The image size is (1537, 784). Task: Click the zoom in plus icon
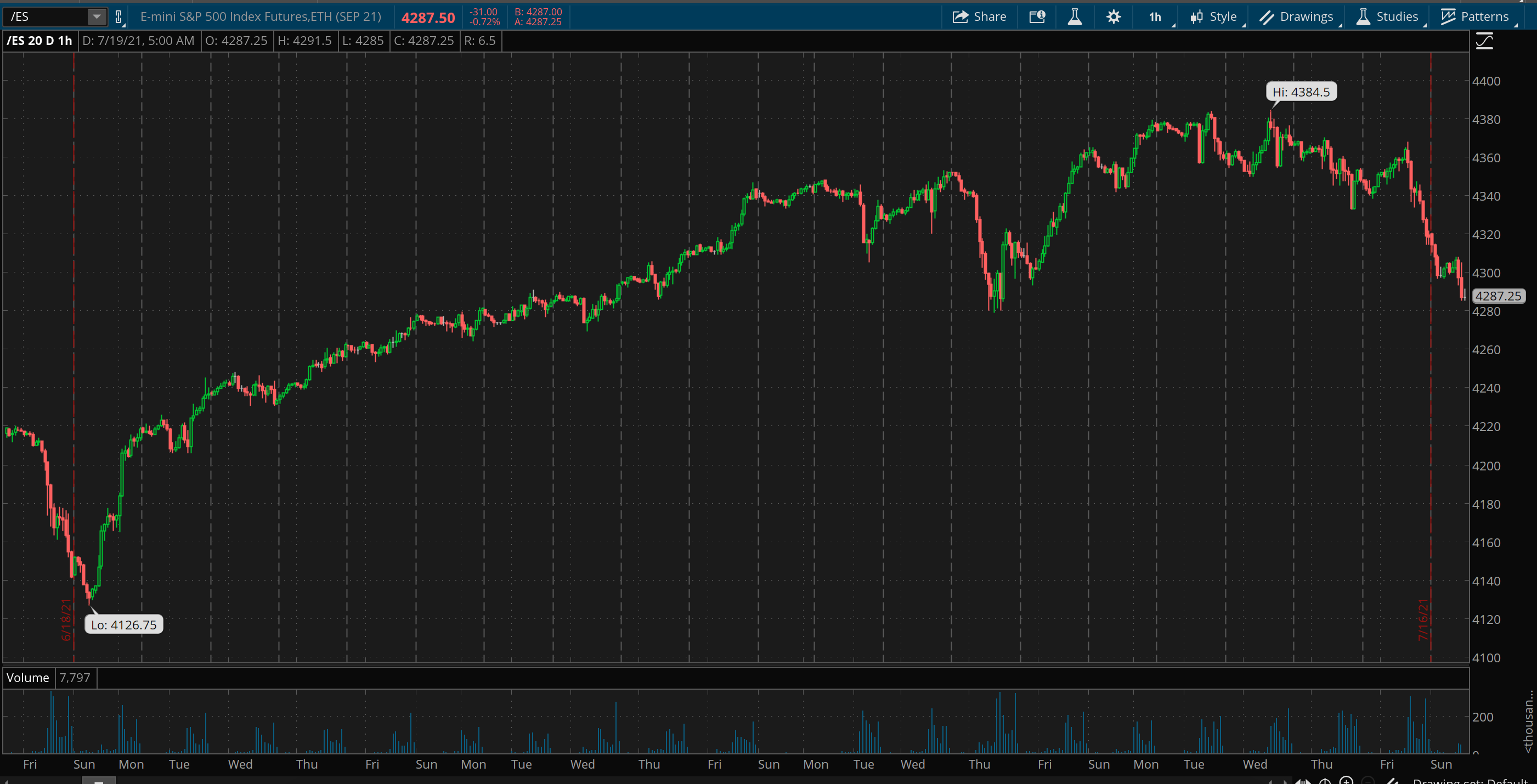coord(1346,781)
